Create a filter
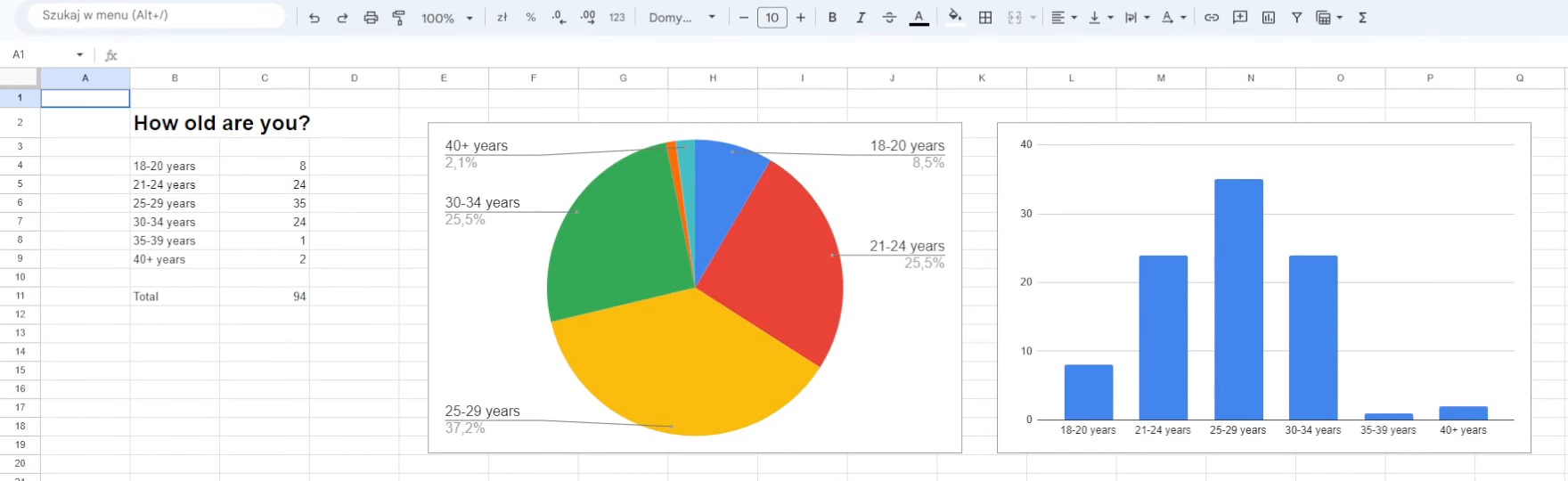The height and width of the screenshot is (481, 1568). pos(1297,18)
